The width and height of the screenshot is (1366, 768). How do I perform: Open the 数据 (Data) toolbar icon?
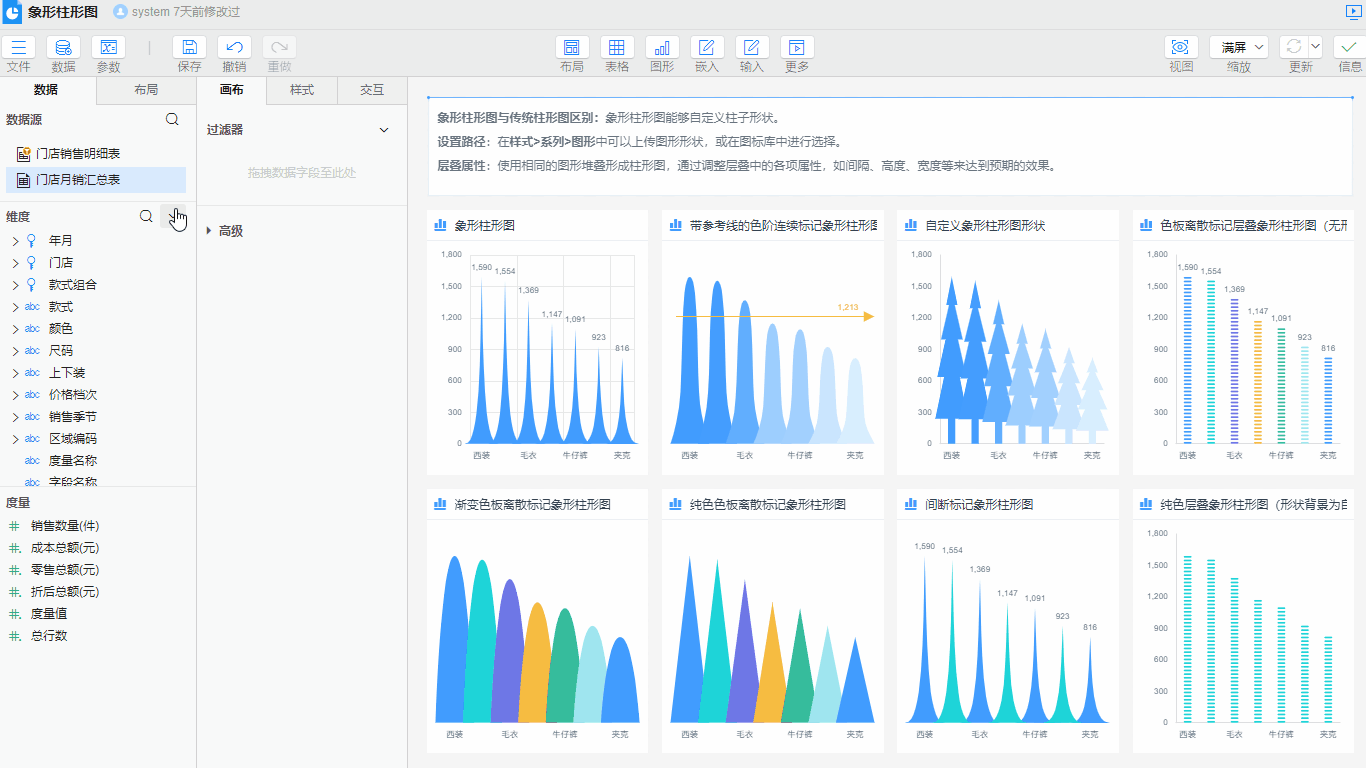click(x=63, y=48)
